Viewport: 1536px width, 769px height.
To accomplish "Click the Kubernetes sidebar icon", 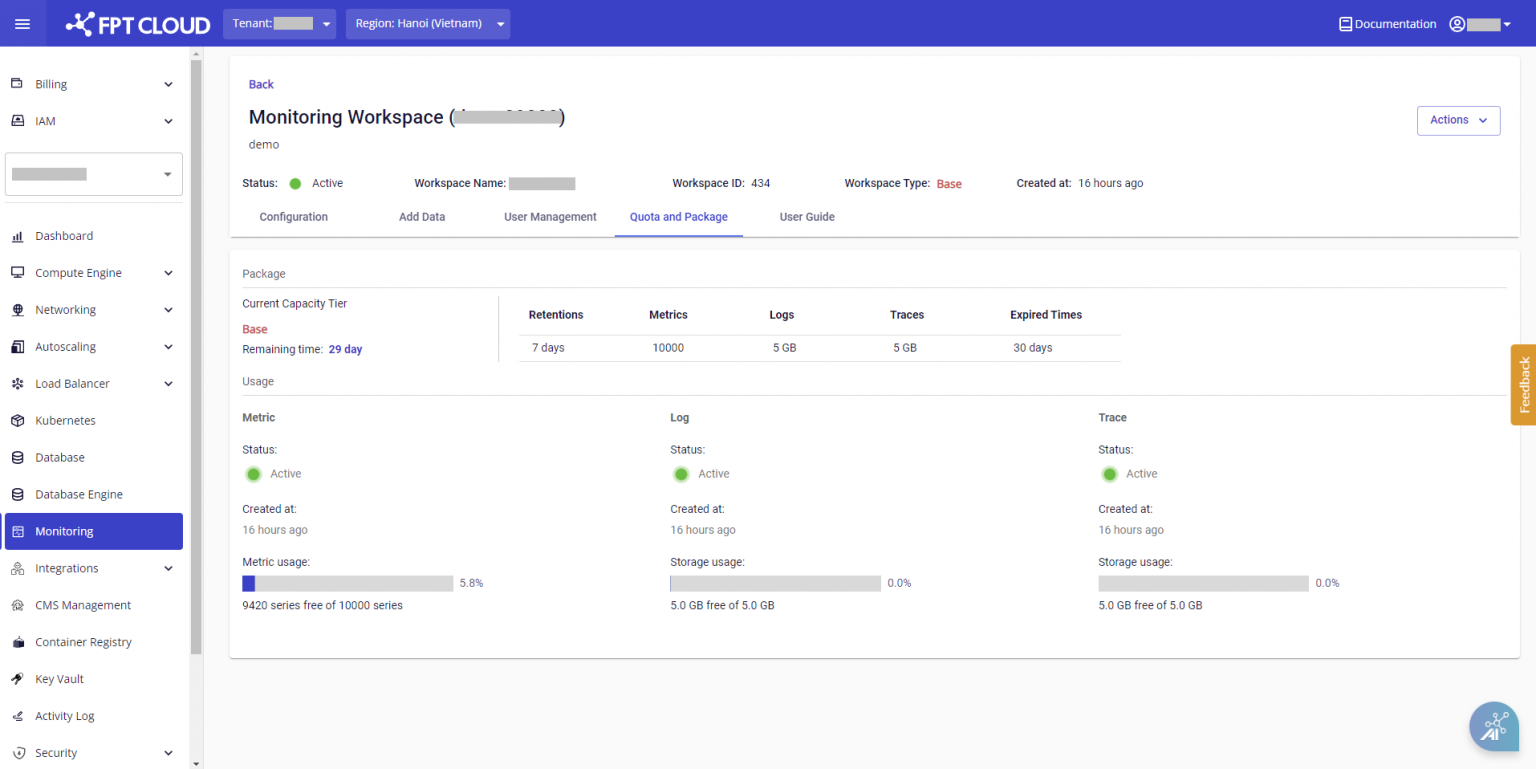I will click(17, 421).
